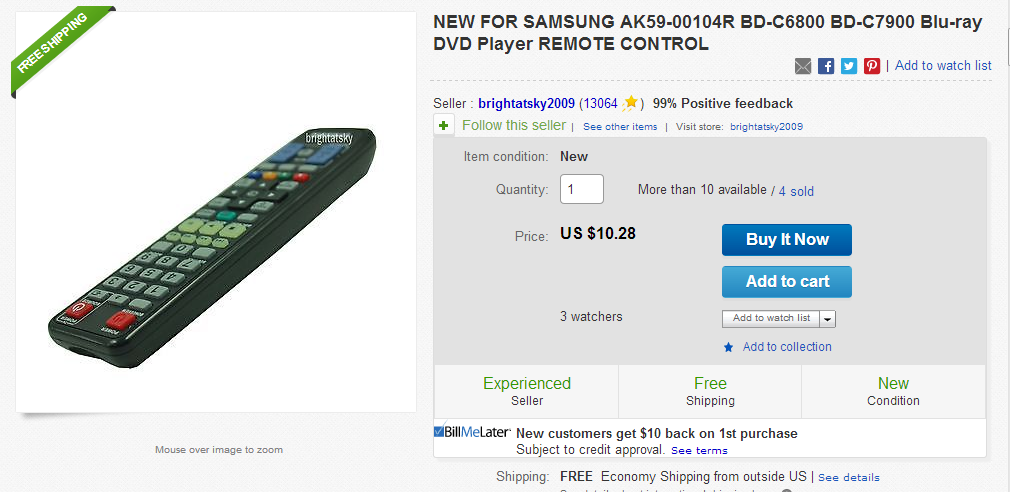Click See details shipping link

(x=849, y=478)
